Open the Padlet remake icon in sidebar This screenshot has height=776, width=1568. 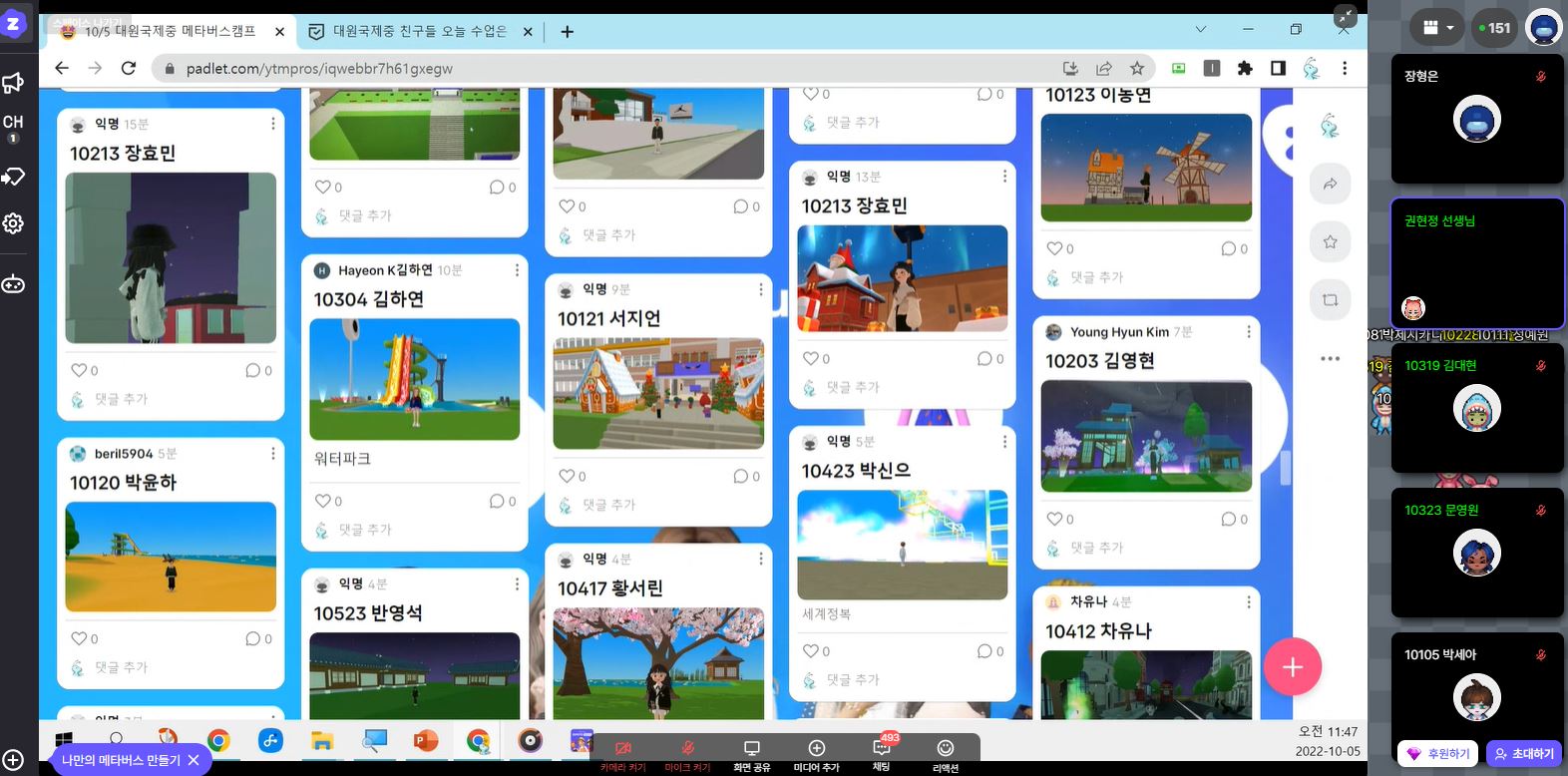[1330, 300]
